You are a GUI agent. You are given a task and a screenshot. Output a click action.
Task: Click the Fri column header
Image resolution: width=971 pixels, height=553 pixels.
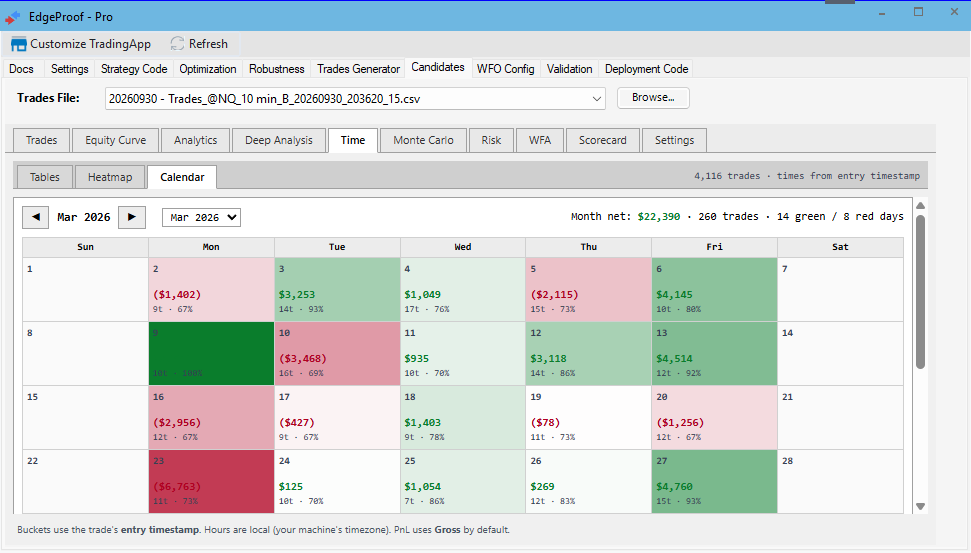[715, 247]
